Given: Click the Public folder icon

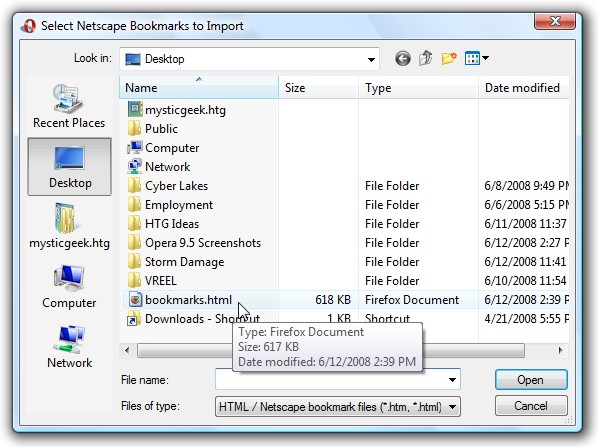Looking at the screenshot, I should pos(134,129).
